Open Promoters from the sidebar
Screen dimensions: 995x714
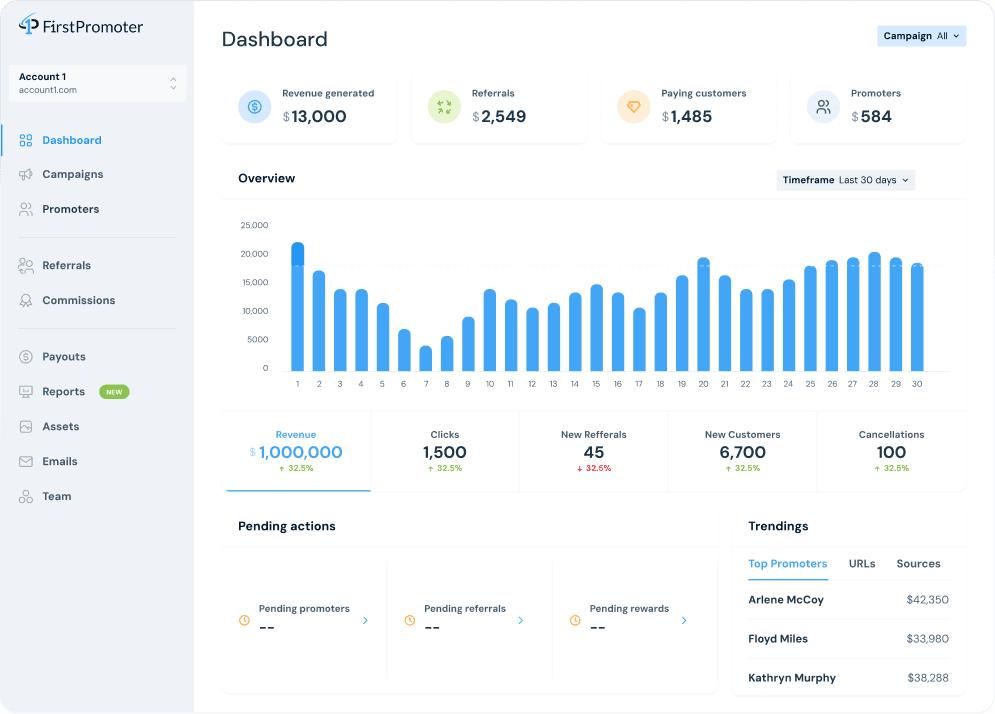pos(70,209)
